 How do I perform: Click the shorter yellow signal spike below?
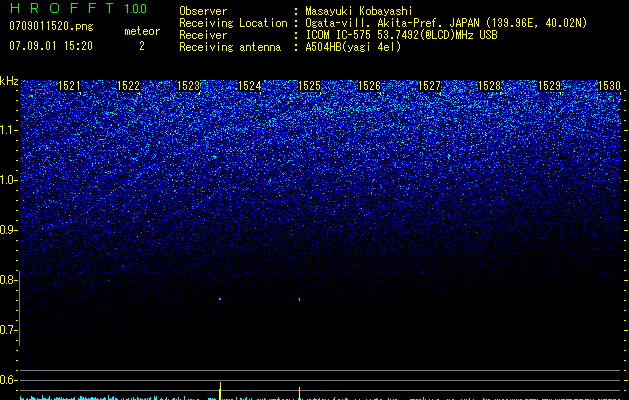coord(299,393)
